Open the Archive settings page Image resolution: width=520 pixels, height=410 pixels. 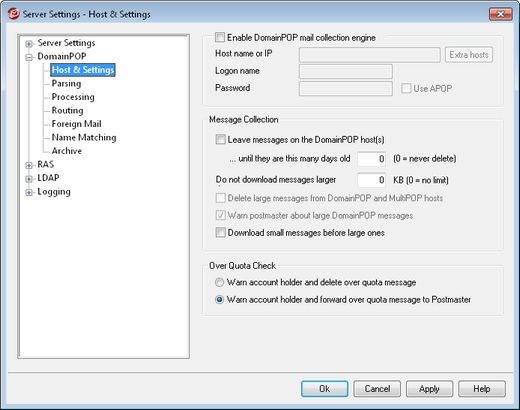click(x=67, y=151)
